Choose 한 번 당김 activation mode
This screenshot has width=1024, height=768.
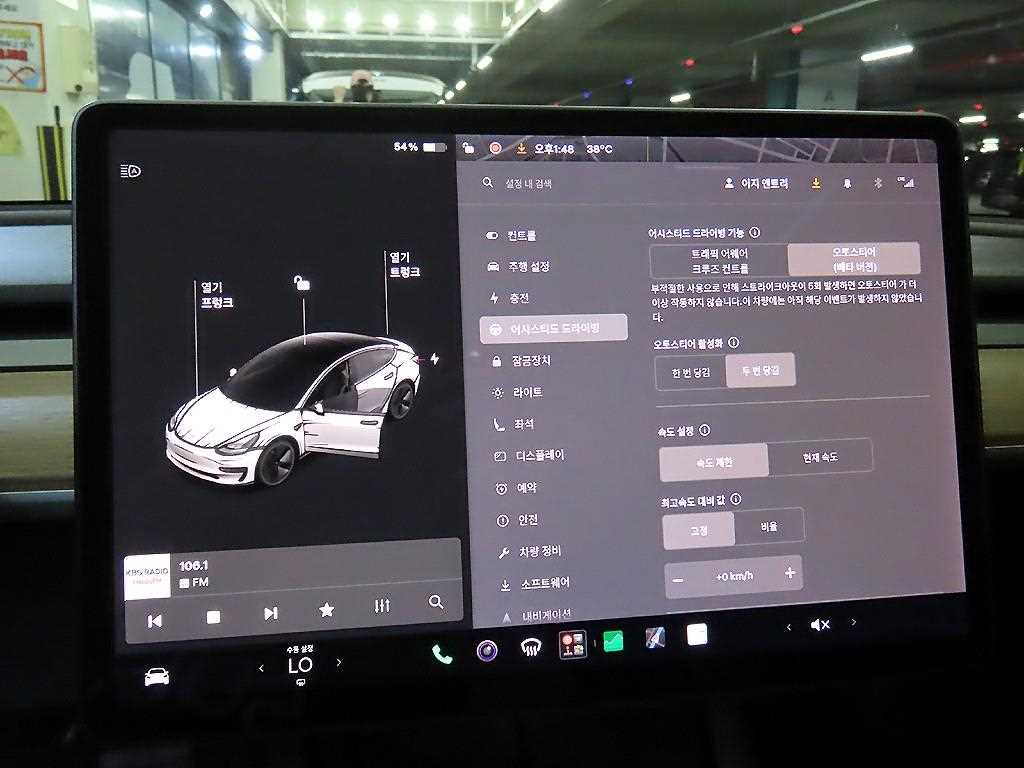click(690, 373)
